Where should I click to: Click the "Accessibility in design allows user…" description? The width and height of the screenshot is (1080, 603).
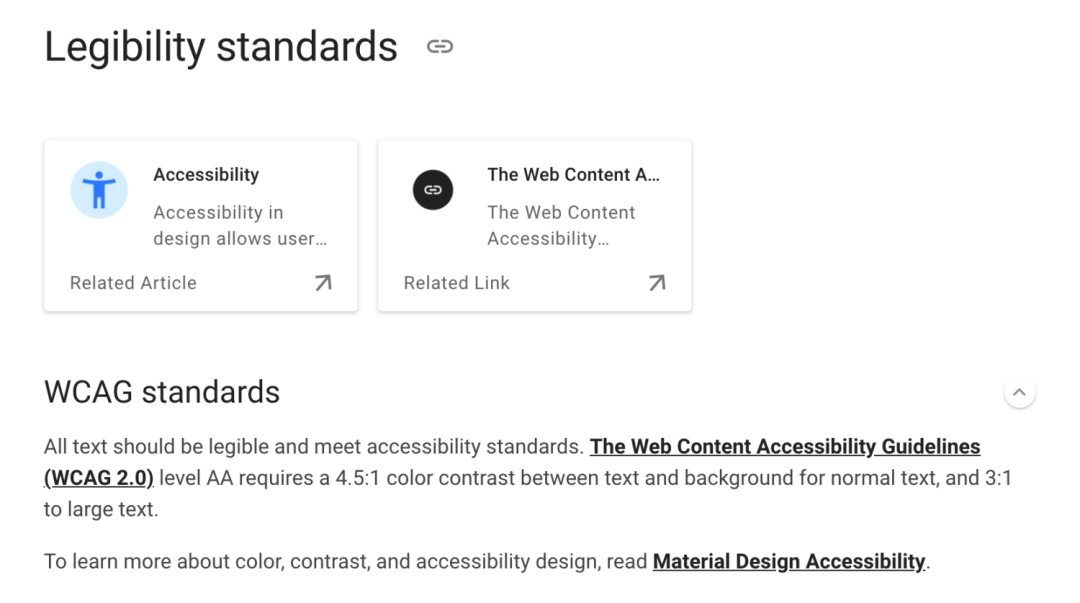(240, 225)
